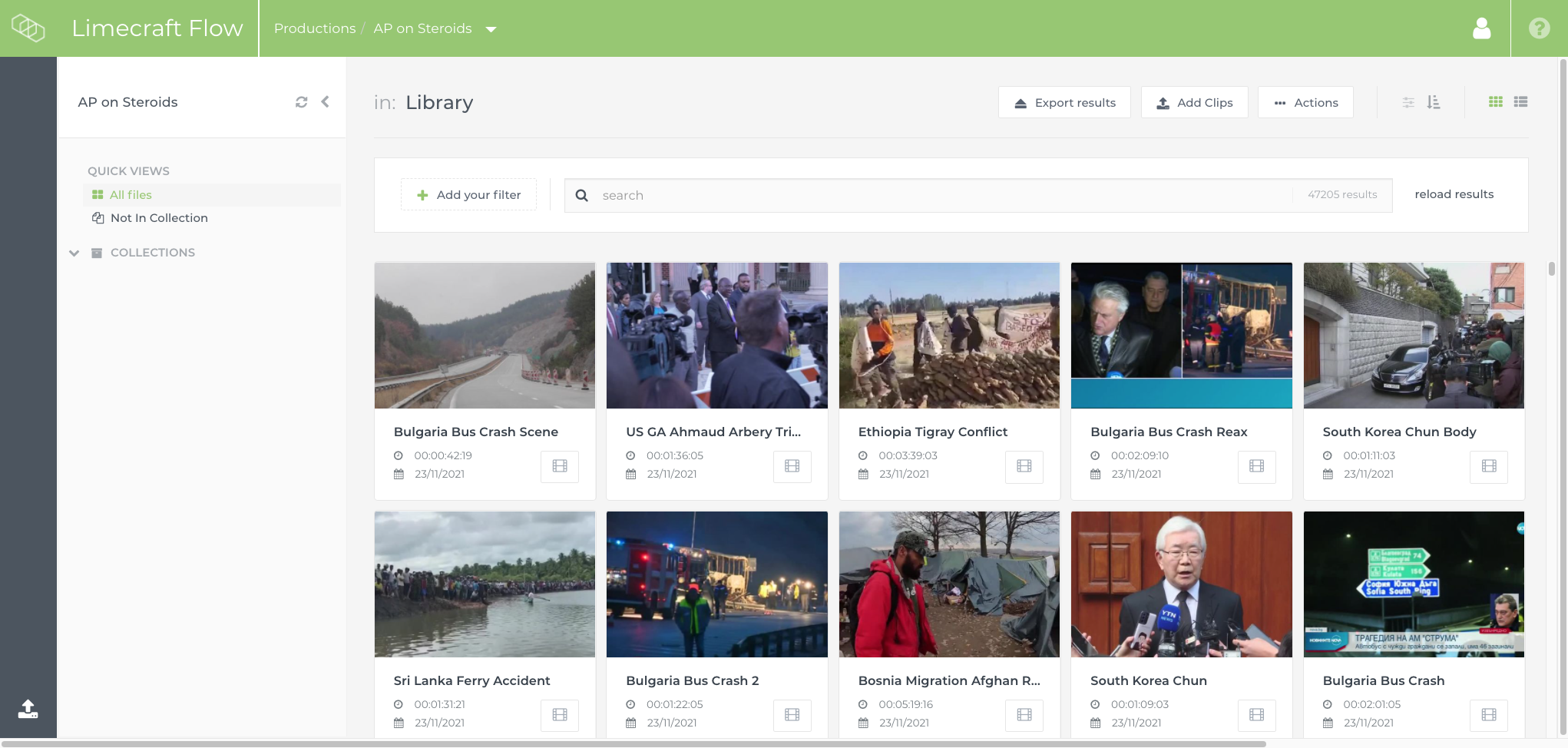
Task: Open the sort order icon
Action: (x=1433, y=102)
